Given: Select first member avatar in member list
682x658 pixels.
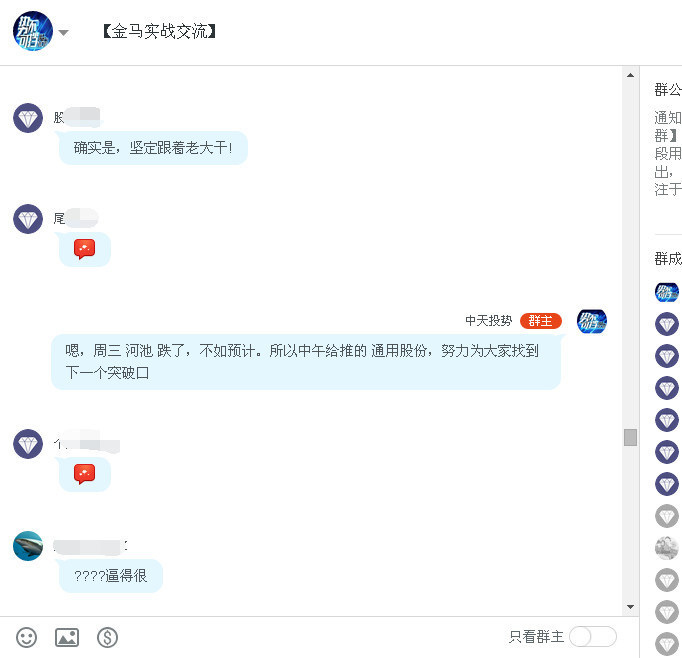Looking at the screenshot, I should [x=667, y=292].
